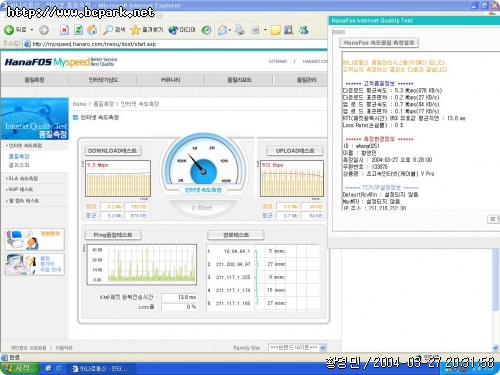Open Search (검색) magnifier toolbar button
500x375 pixels.
pos(114,30)
